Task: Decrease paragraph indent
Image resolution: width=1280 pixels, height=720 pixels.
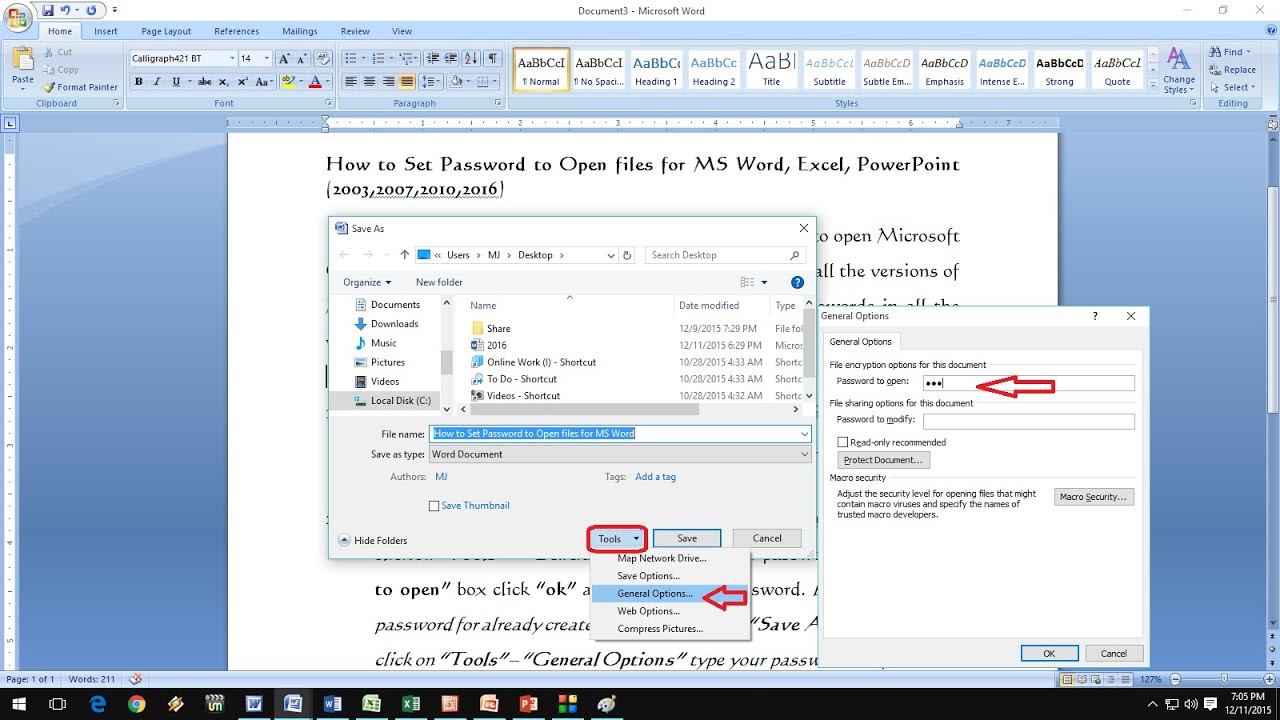Action: click(432, 59)
